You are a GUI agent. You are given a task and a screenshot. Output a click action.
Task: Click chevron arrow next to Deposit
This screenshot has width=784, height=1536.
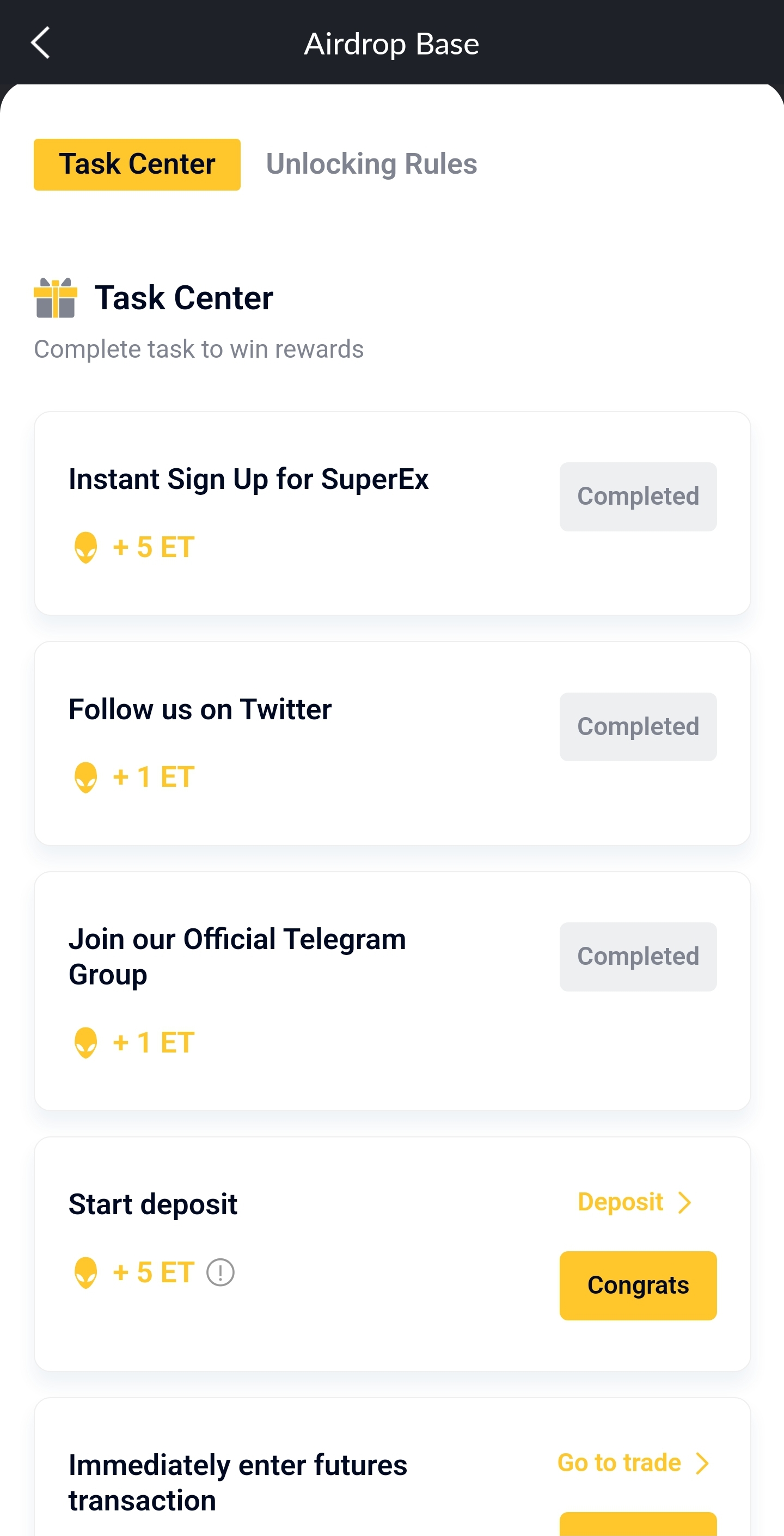tap(685, 1202)
